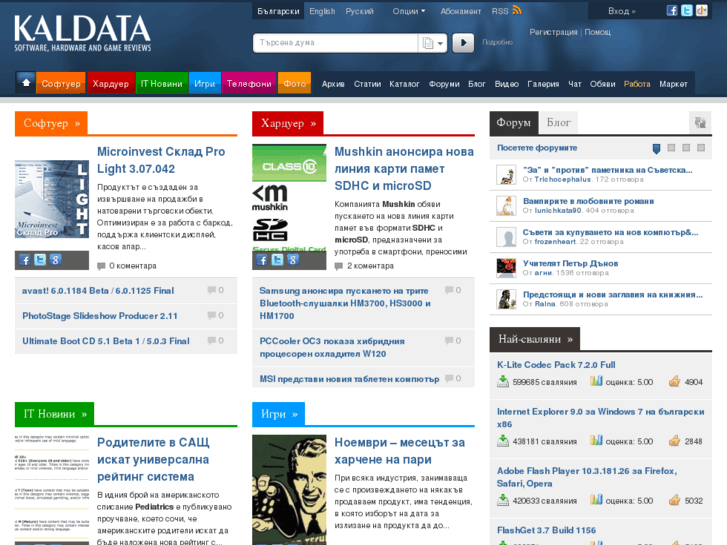Open the Софтуер orange nav tab

pos(61,83)
